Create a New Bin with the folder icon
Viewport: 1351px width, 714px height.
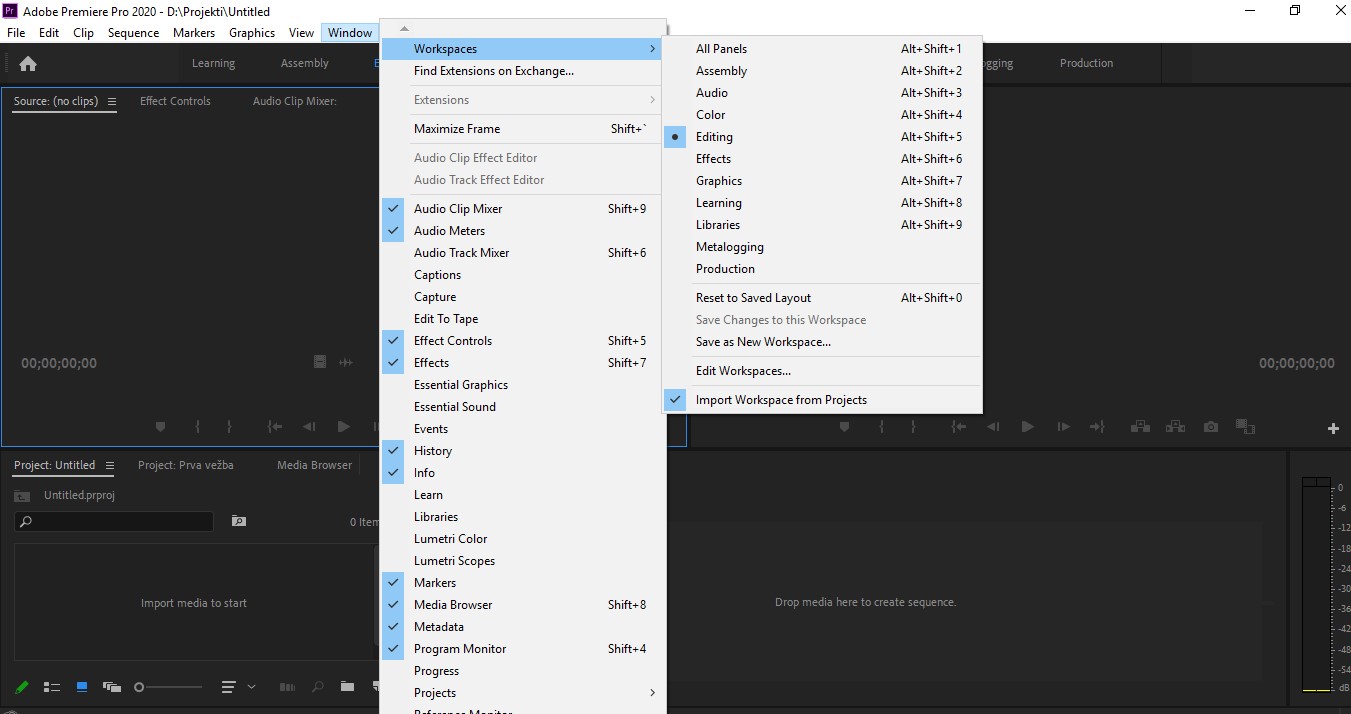click(347, 687)
